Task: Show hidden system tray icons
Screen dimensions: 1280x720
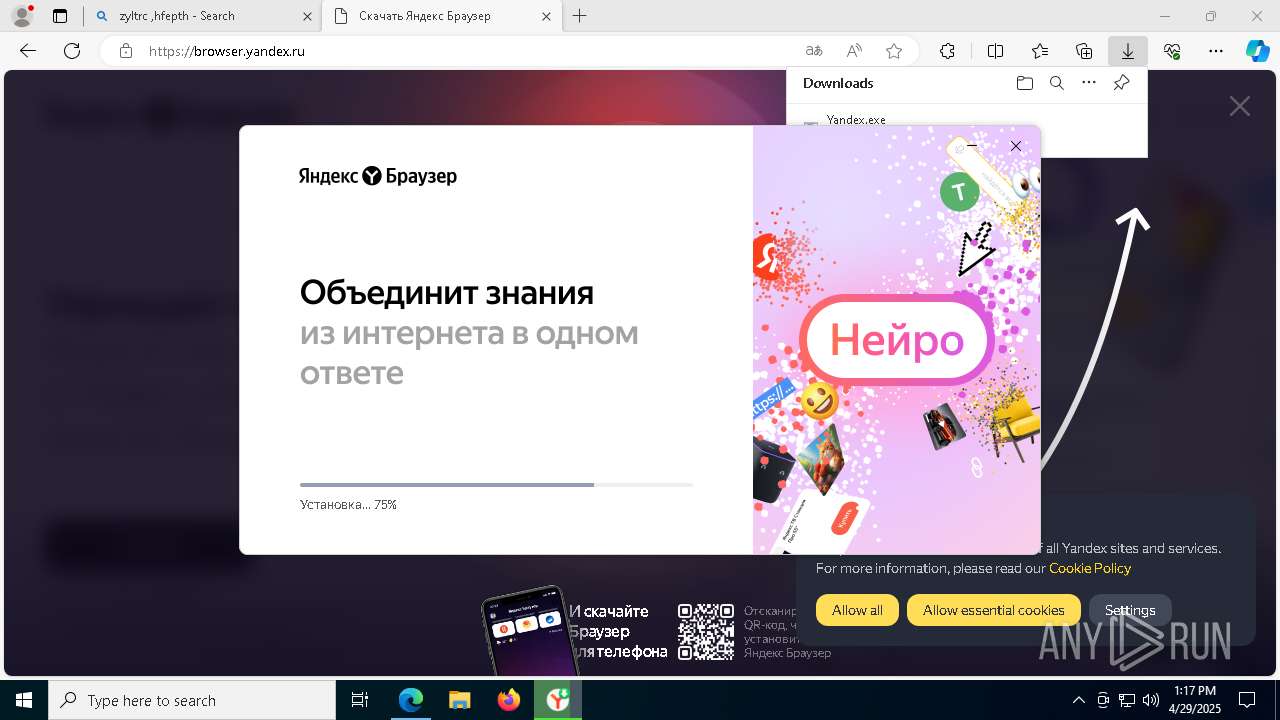Action: point(1078,700)
